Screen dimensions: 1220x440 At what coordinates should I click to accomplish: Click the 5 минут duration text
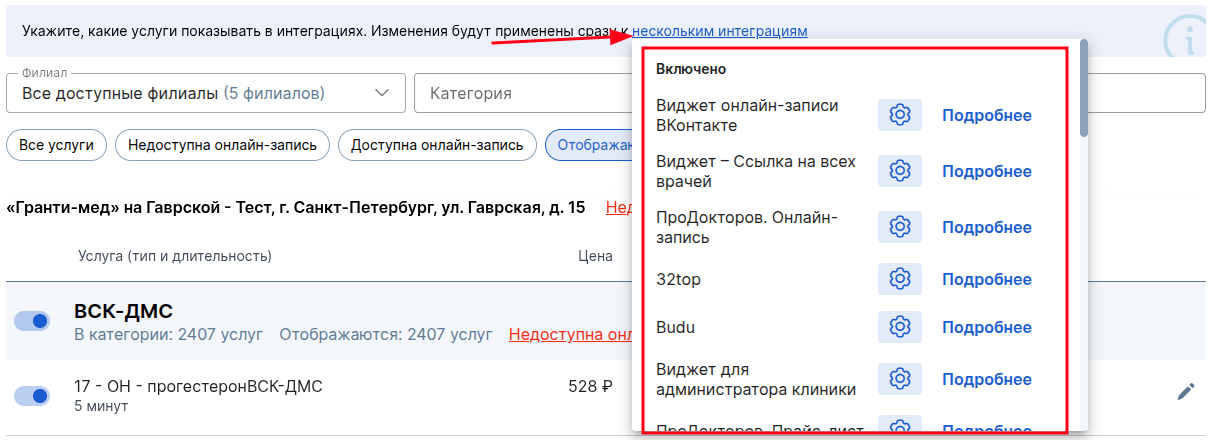(100, 407)
